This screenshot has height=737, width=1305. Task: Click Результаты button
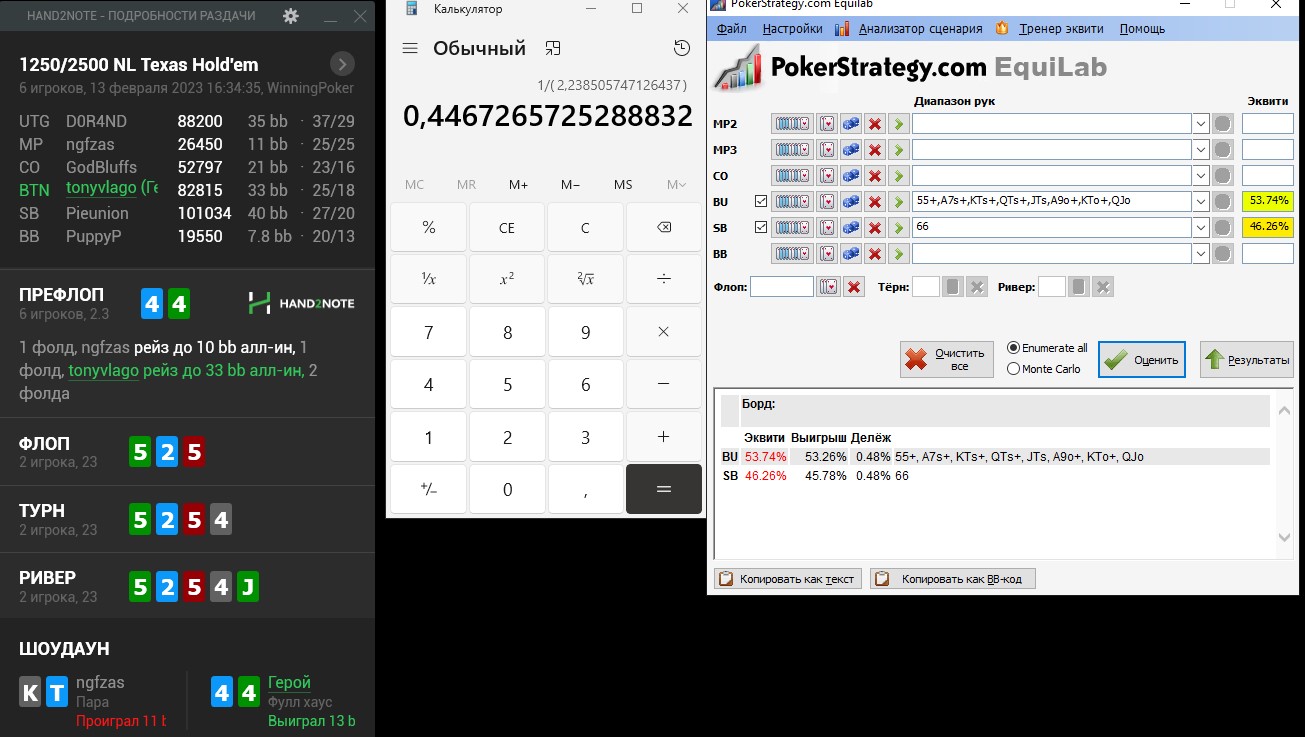(1246, 359)
